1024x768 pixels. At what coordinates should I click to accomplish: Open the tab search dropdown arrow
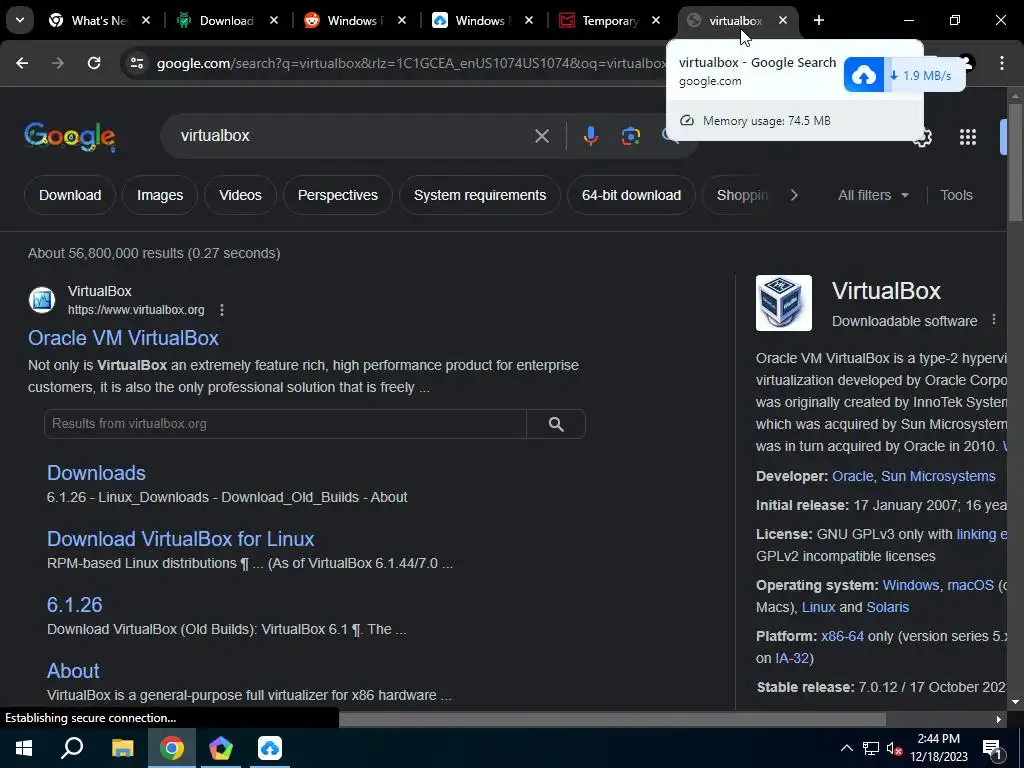pyautogui.click(x=20, y=20)
